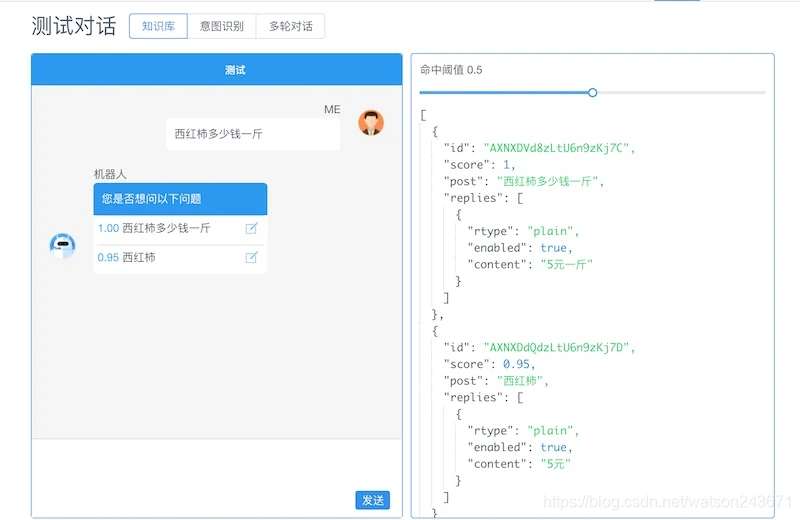Switch to the 知识库 tab
The width and height of the screenshot is (800, 520).
[x=158, y=26]
